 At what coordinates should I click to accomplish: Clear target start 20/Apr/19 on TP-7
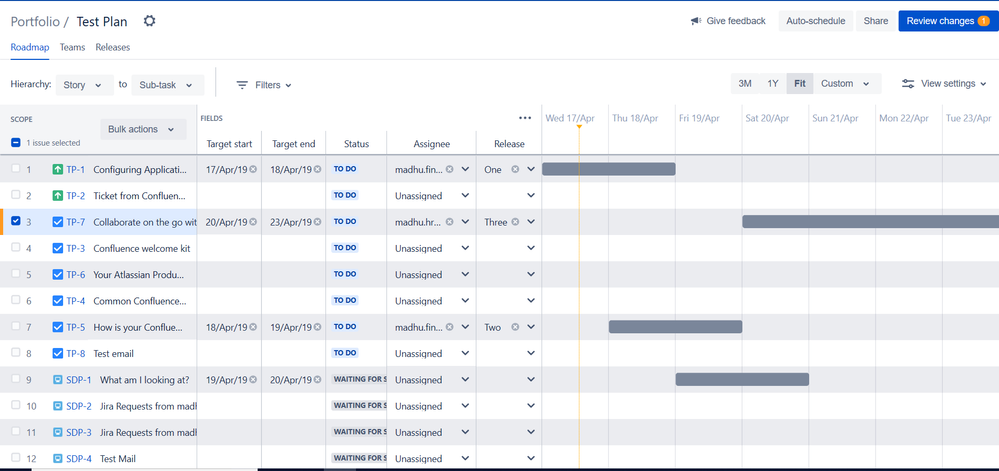click(253, 222)
